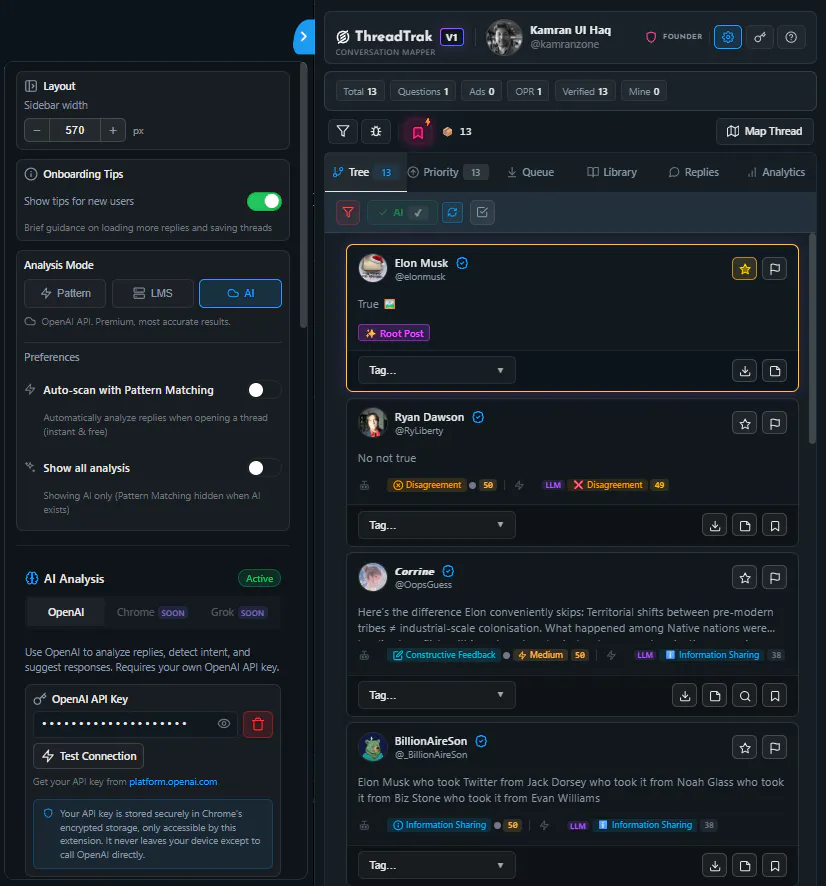Viewport: 826px width, 886px height.
Task: Click the left sidebar's vertical scrollbar
Action: click(x=303, y=195)
